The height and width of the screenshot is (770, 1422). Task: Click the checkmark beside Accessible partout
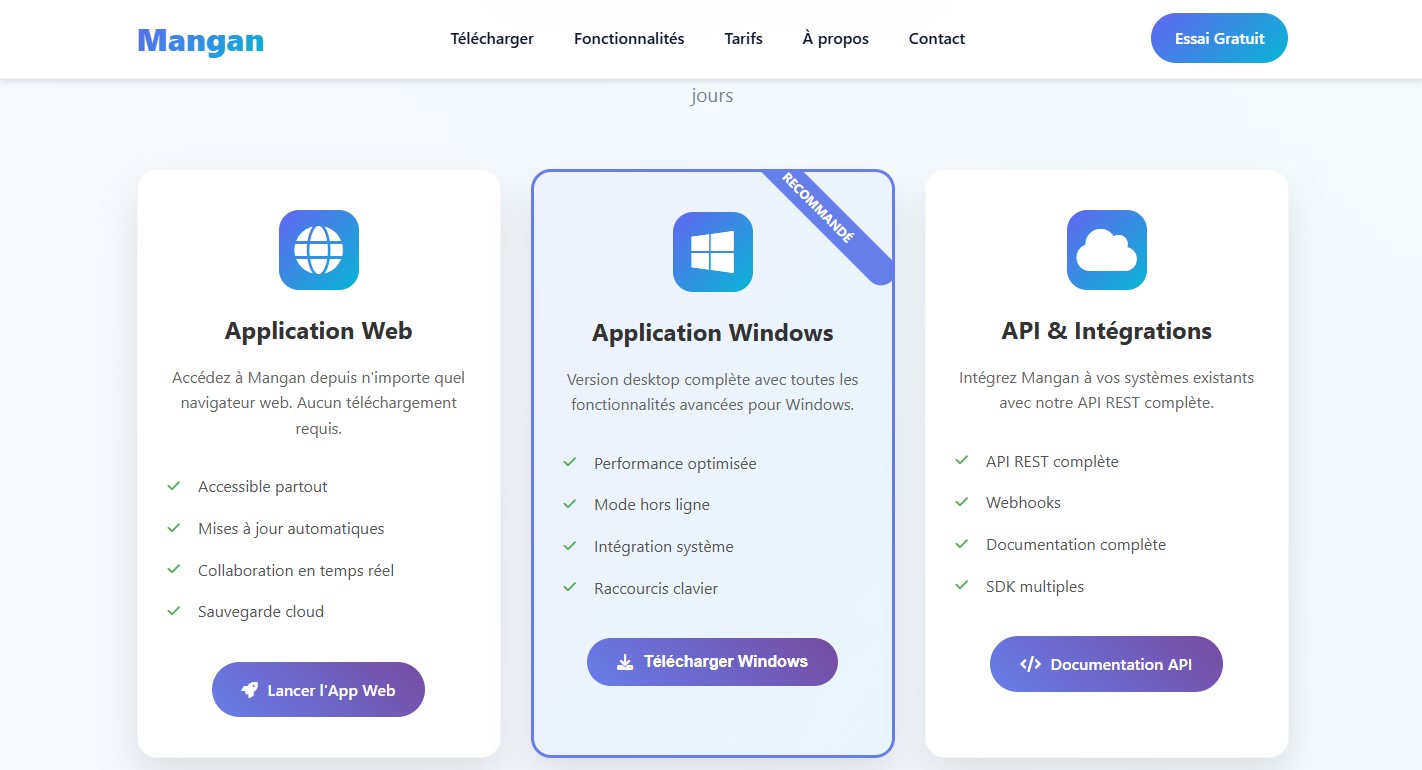[x=174, y=486]
